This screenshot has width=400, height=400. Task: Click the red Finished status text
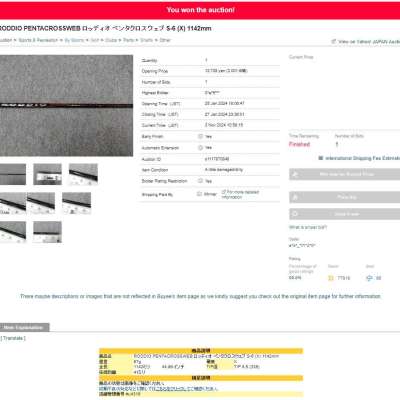point(299,144)
